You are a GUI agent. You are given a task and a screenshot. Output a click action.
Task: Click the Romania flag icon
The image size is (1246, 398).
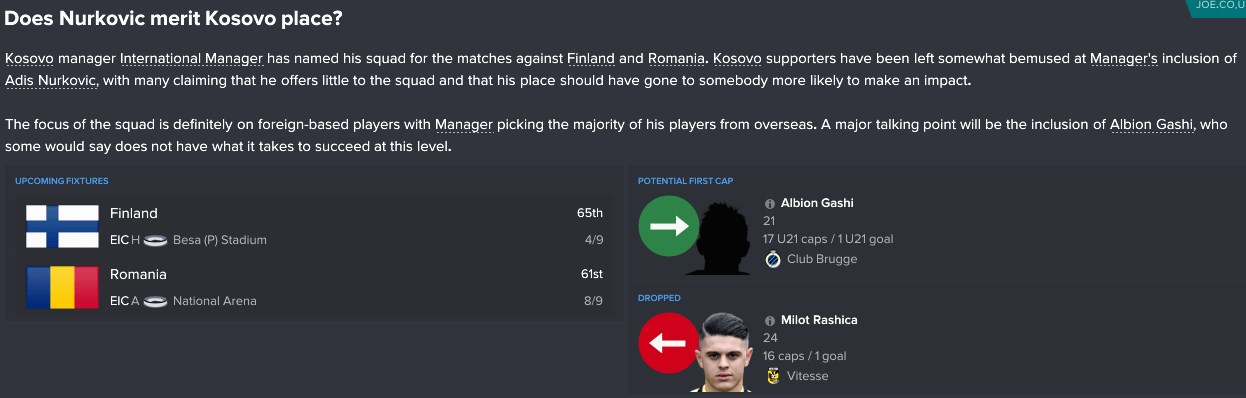pos(62,287)
